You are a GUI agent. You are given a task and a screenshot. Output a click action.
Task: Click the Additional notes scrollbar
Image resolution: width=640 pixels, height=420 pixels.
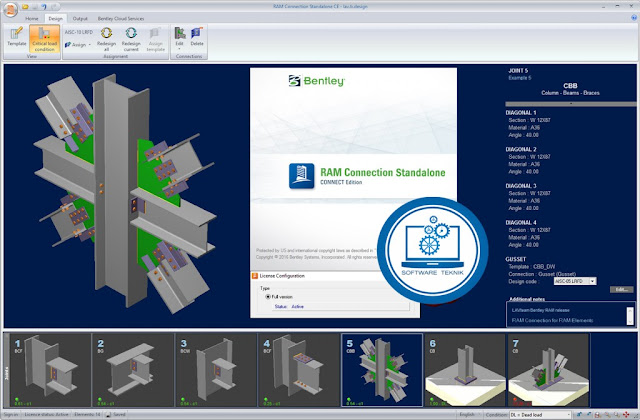coord(630,316)
